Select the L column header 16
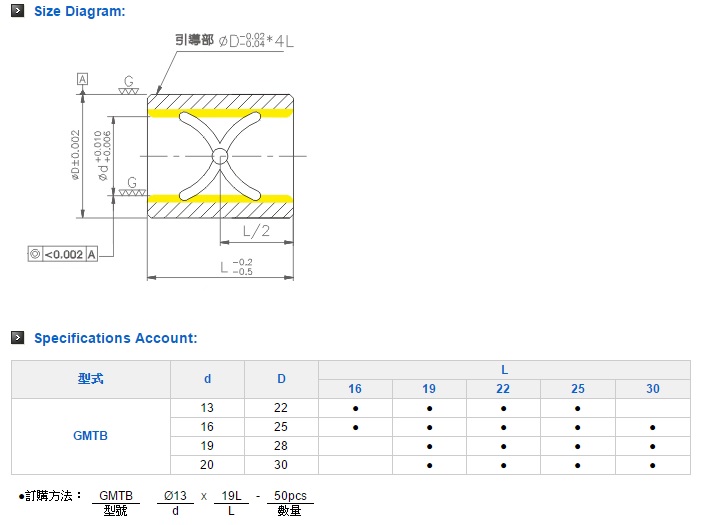Screen dimensions: 705x525 click(355, 389)
